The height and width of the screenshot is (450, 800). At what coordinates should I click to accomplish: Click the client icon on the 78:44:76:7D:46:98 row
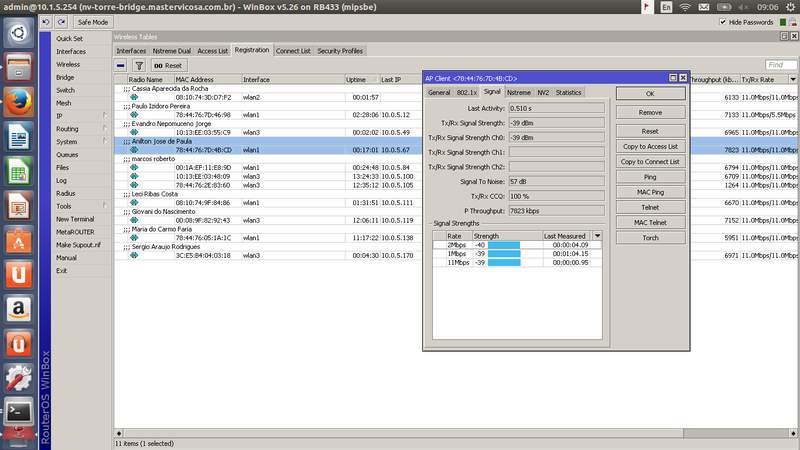click(134, 115)
